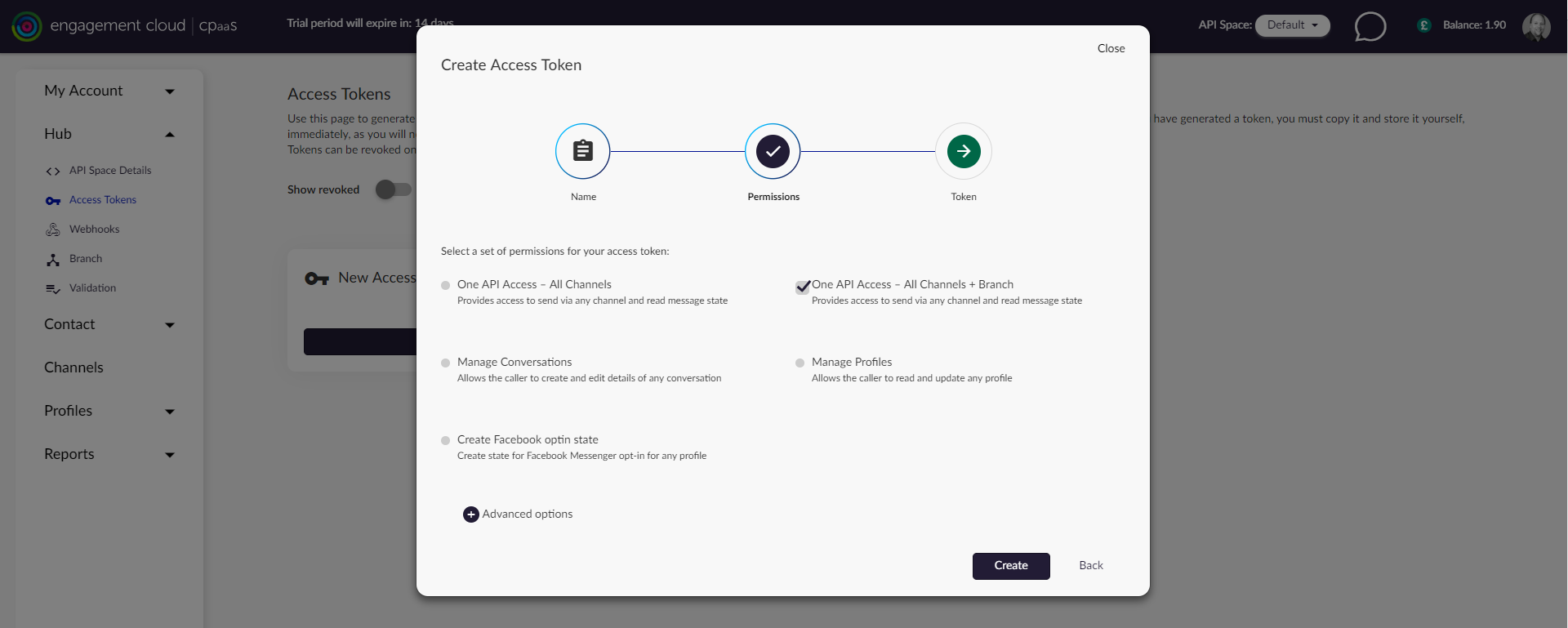Expand the Reports menu arrow
Viewport: 1568px width, 628px height.
170,455
